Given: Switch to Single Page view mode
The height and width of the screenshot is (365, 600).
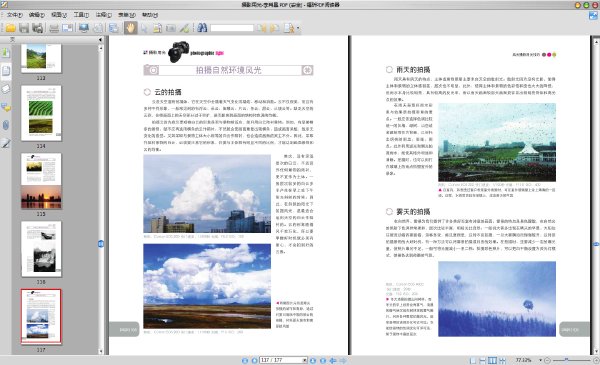Looking at the screenshot, I should click(473, 360).
